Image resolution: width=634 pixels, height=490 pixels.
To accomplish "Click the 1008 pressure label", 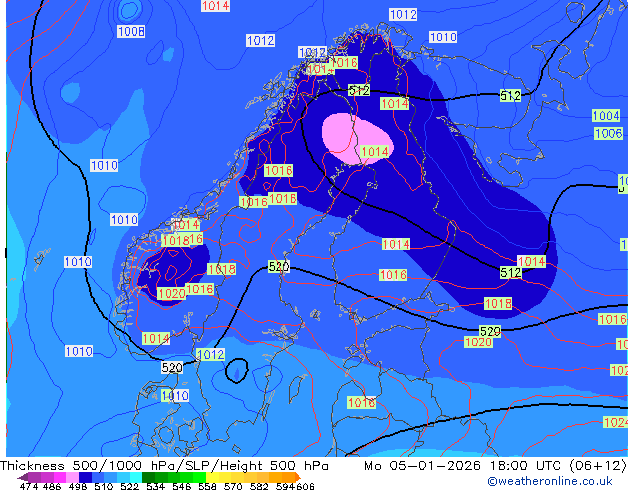I will click(x=131, y=31).
